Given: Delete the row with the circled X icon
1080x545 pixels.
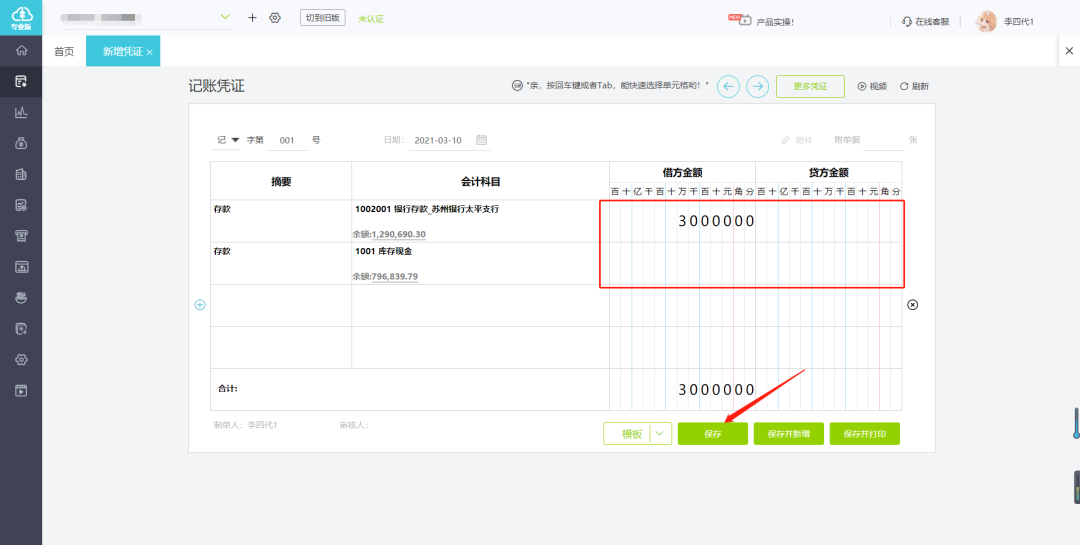Looking at the screenshot, I should pos(912,305).
